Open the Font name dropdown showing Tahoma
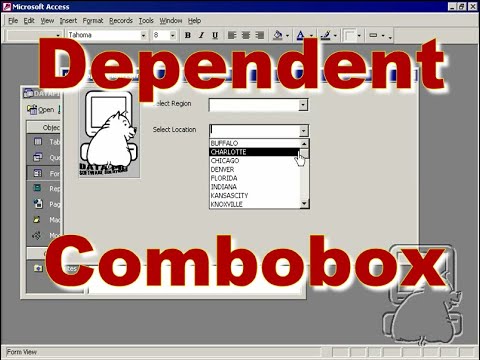The image size is (480, 360). pos(143,35)
